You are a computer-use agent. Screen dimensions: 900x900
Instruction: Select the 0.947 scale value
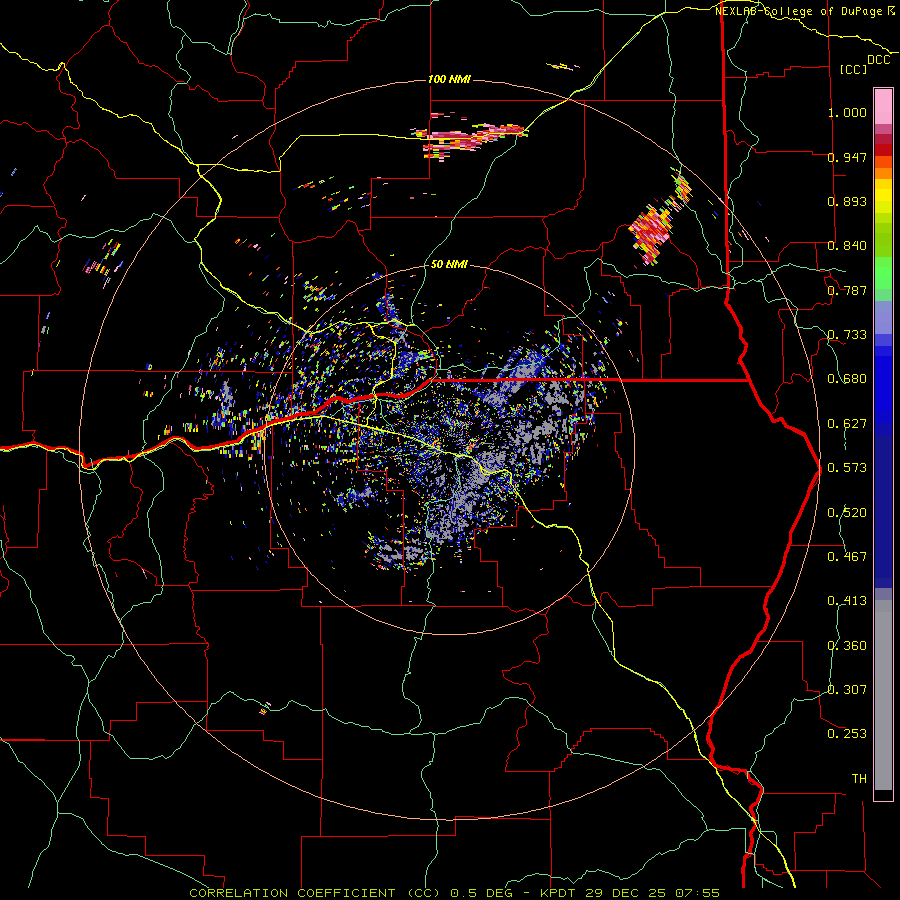(847, 157)
